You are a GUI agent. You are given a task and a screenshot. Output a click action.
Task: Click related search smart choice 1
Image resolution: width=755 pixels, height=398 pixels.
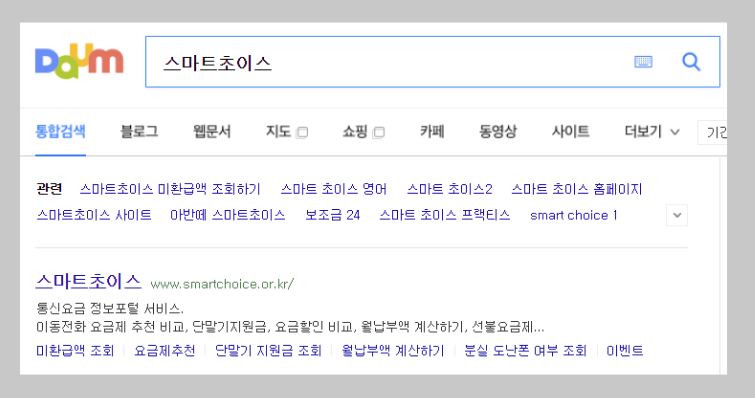pyautogui.click(x=574, y=215)
